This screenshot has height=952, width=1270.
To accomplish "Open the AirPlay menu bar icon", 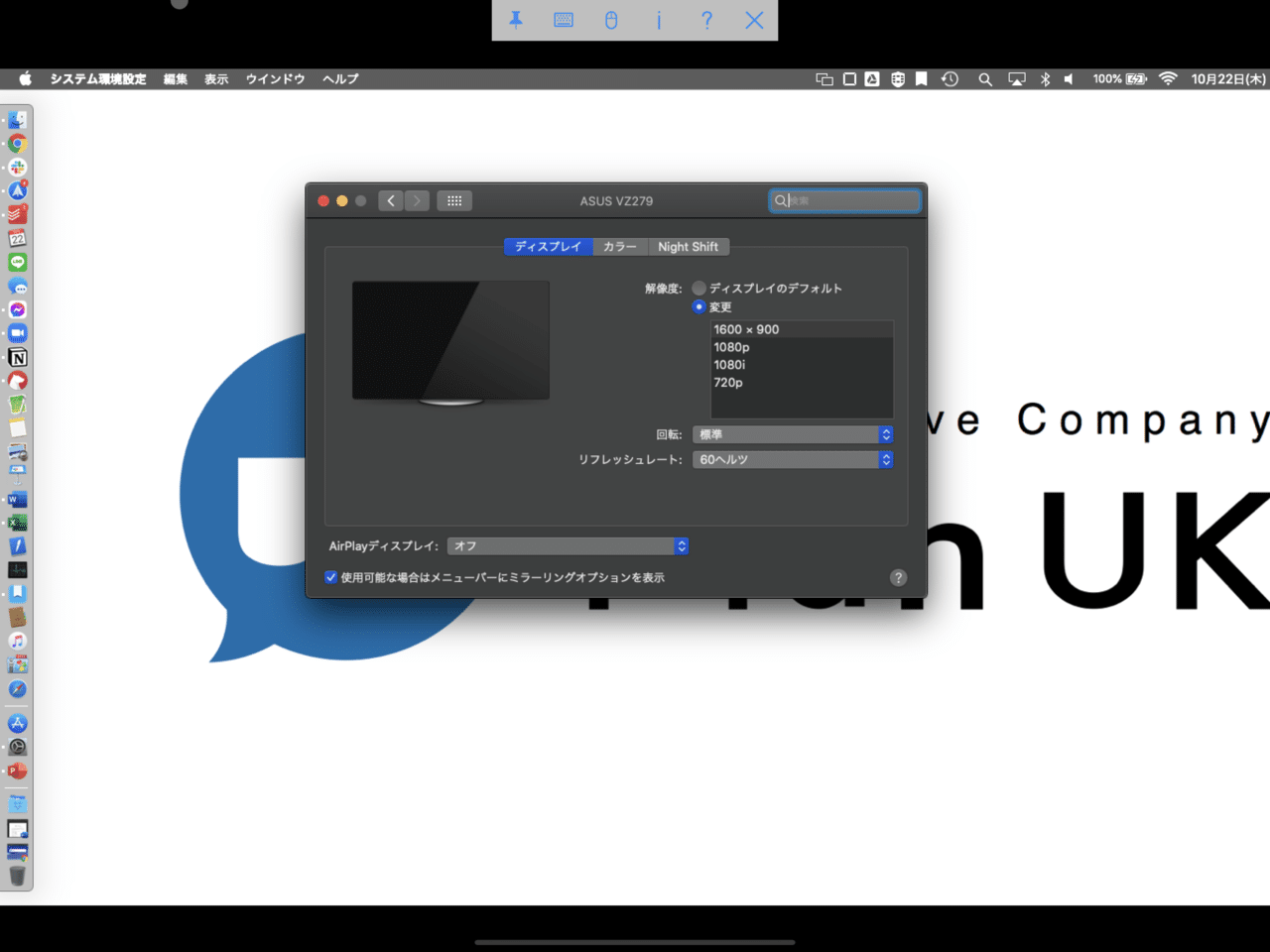I will [1017, 79].
